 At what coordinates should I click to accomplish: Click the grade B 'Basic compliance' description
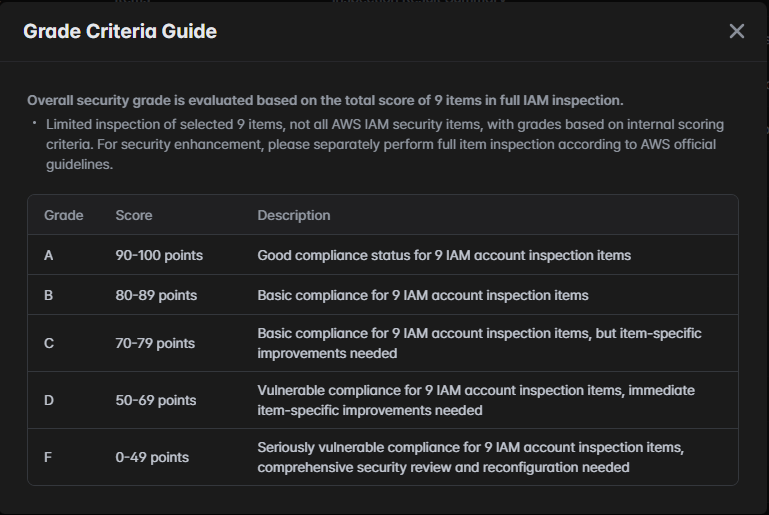(x=423, y=295)
